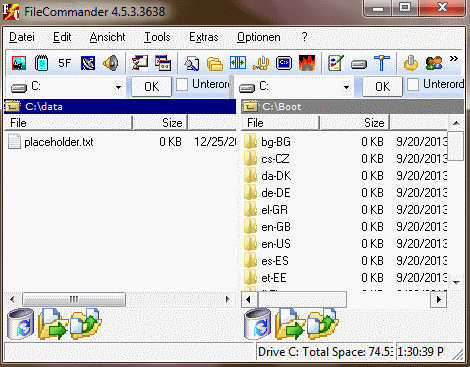
Task: Toggle right panel Unterordner checkbox
Action: [413, 84]
